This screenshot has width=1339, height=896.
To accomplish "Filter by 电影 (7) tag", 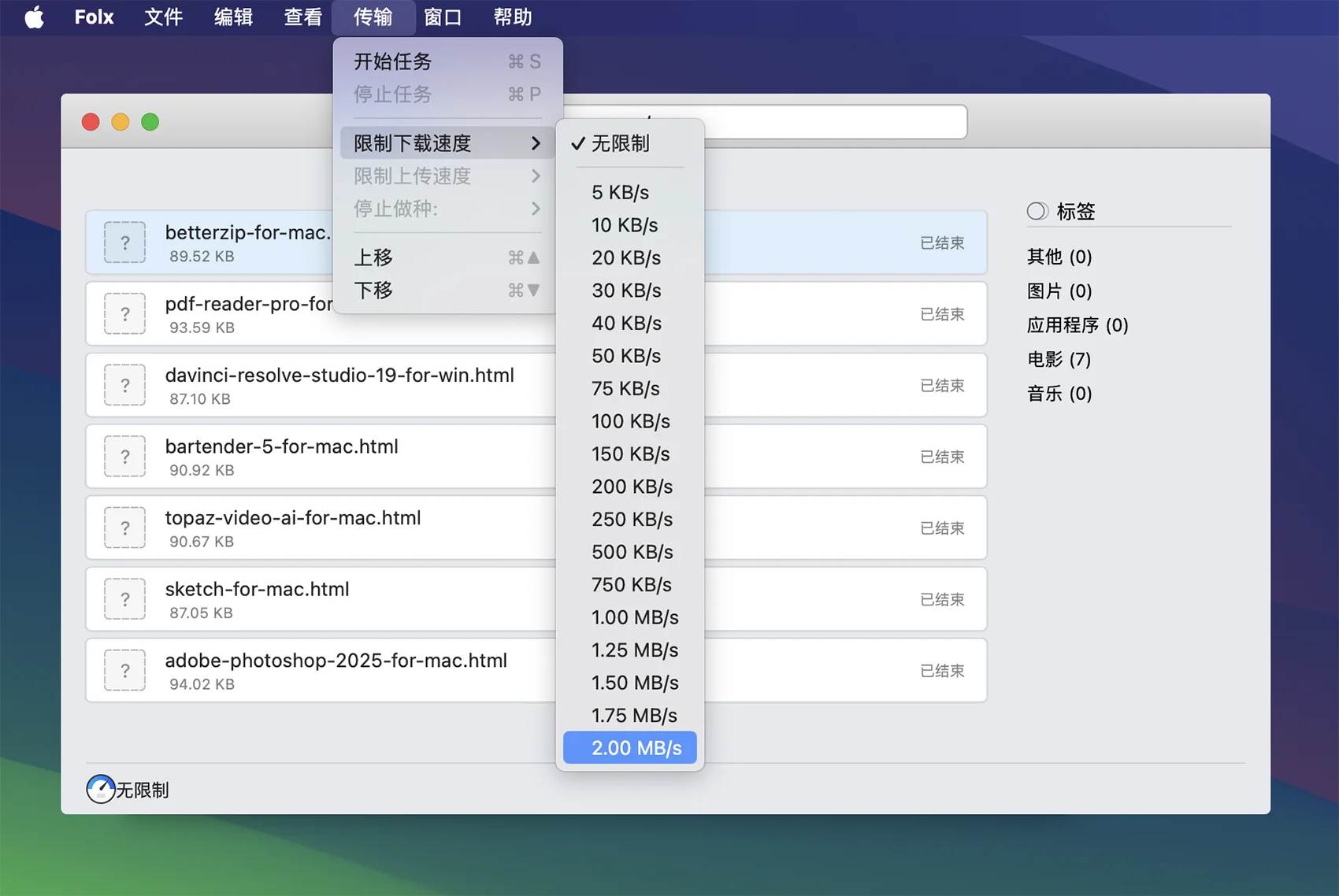I will 1059,360.
